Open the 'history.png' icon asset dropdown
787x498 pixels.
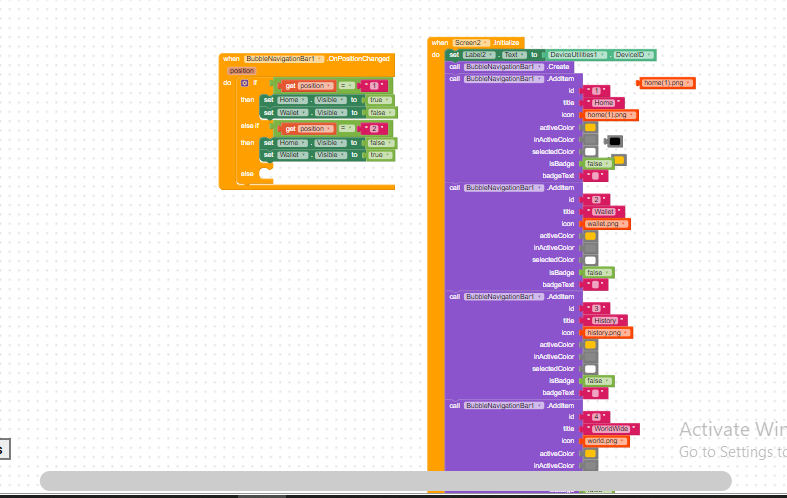[x=608, y=333]
